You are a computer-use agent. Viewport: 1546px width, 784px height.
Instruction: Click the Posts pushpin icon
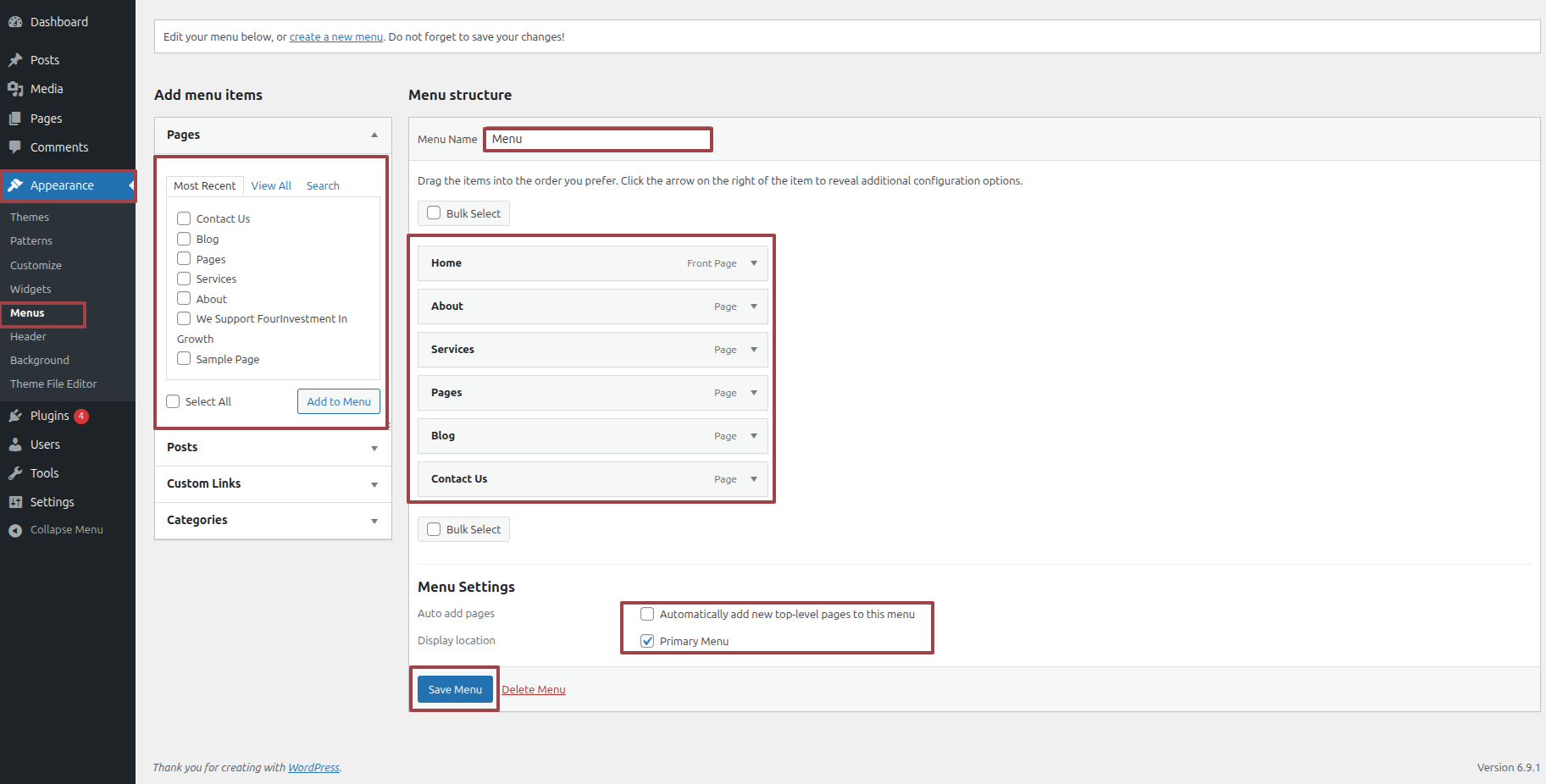click(x=15, y=60)
